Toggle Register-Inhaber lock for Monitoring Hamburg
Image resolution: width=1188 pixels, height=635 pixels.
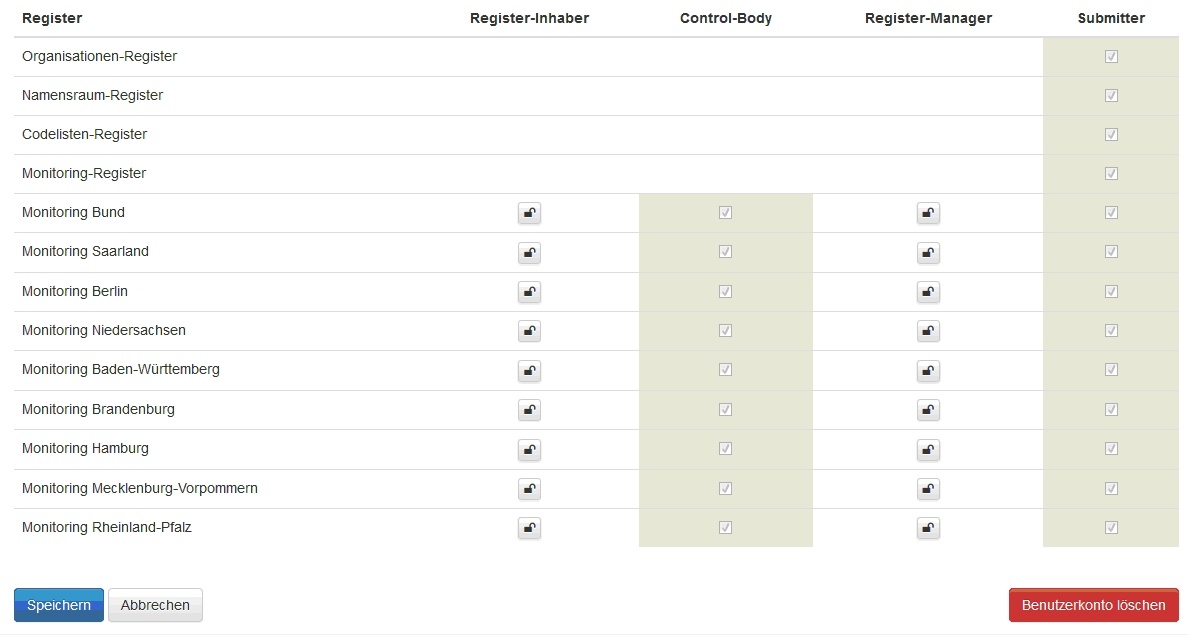[x=529, y=449]
